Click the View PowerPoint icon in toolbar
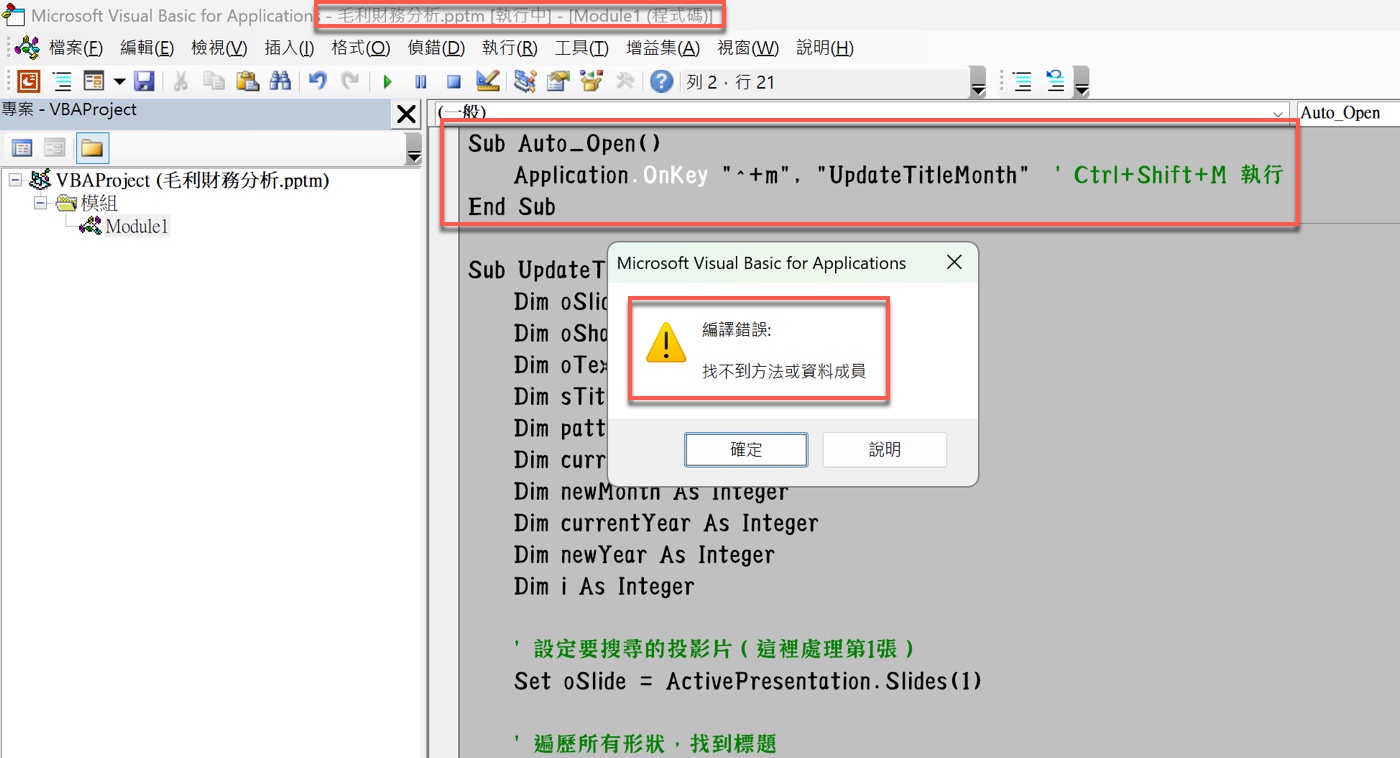Image resolution: width=1400 pixels, height=758 pixels. 29,82
